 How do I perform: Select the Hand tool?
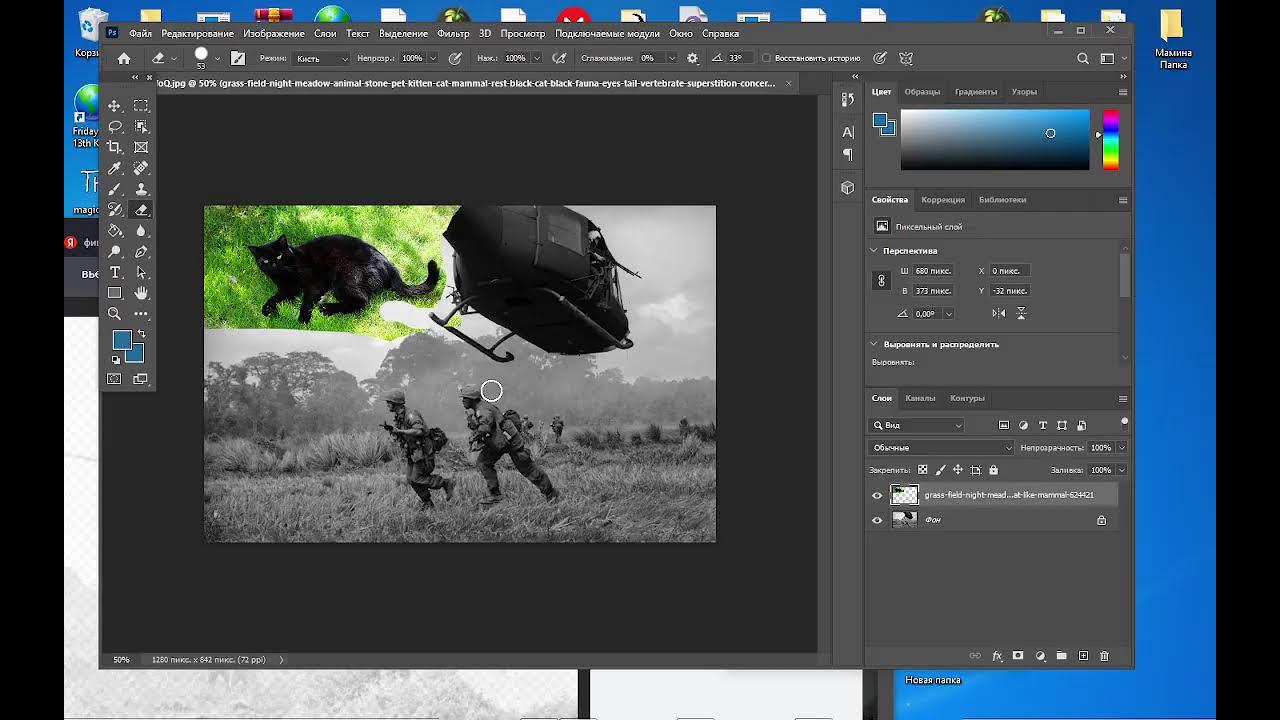tap(141, 293)
